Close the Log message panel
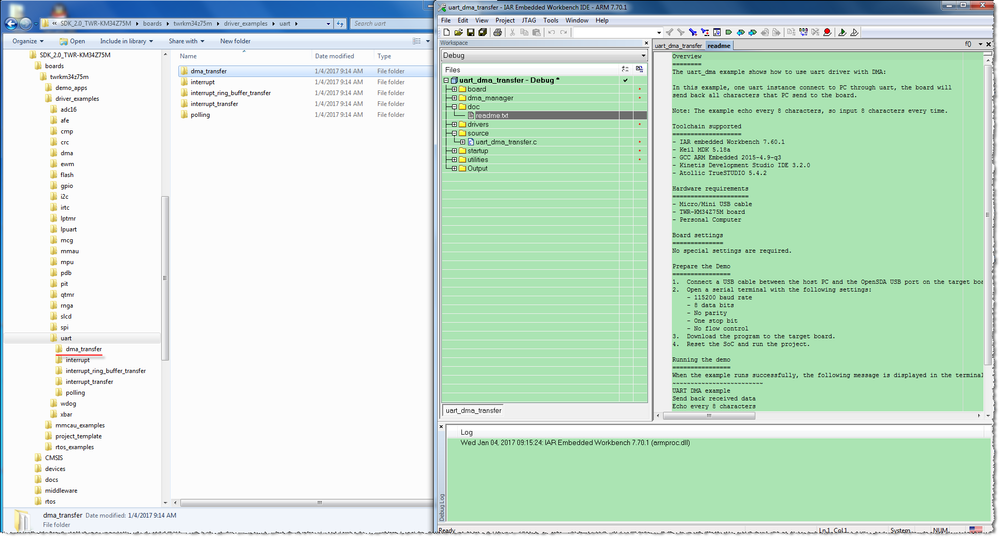The width and height of the screenshot is (999, 537). pos(441,426)
